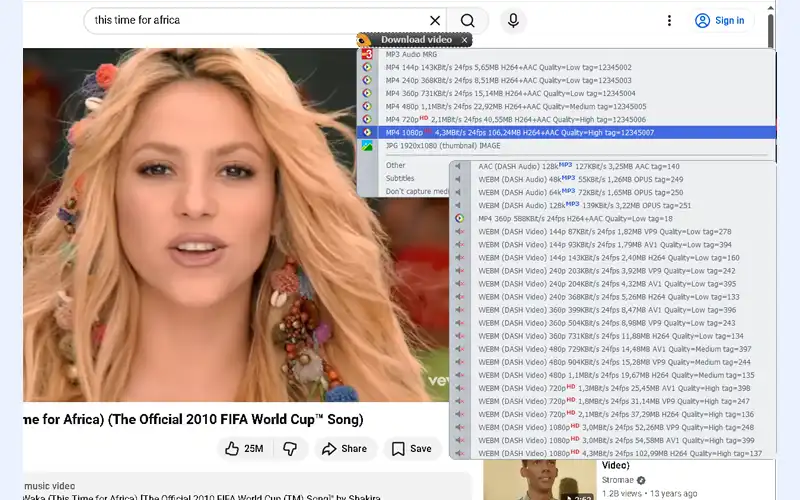Image resolution: width=800 pixels, height=500 pixels.
Task: Pick WEBM 720p AV1 tag=398
Action: coord(613,388)
